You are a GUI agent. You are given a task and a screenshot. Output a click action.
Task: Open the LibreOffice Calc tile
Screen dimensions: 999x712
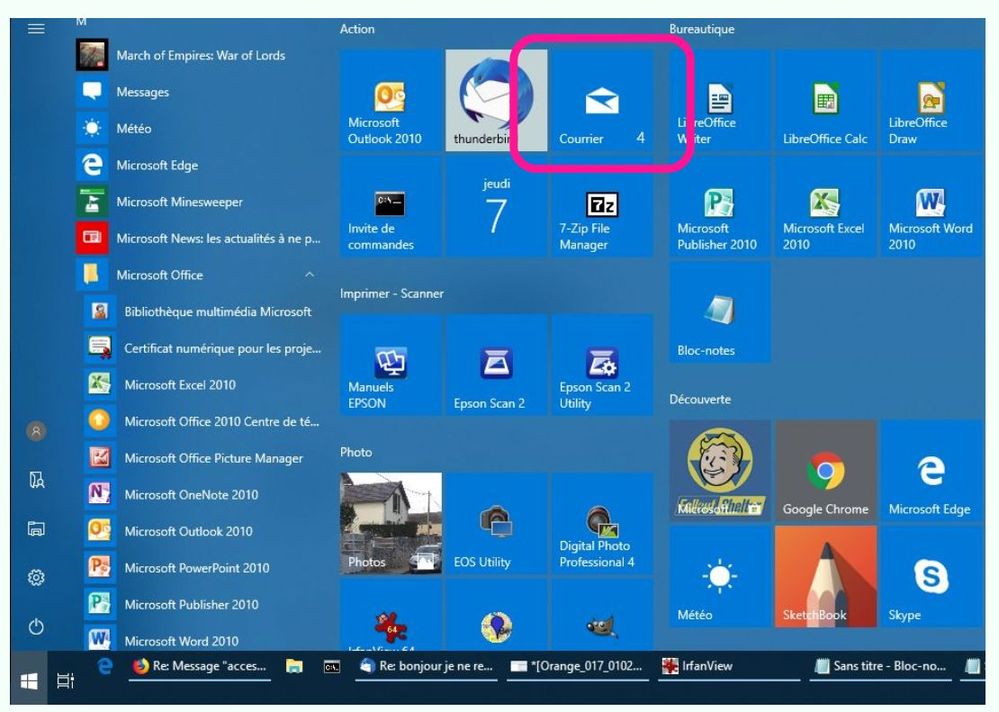tap(826, 101)
